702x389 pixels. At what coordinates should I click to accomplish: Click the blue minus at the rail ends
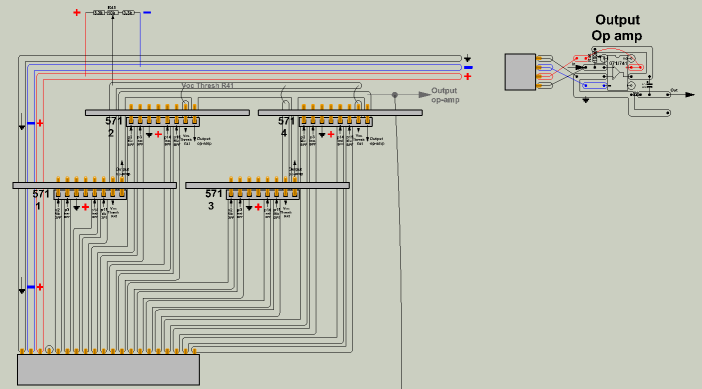tap(468, 68)
